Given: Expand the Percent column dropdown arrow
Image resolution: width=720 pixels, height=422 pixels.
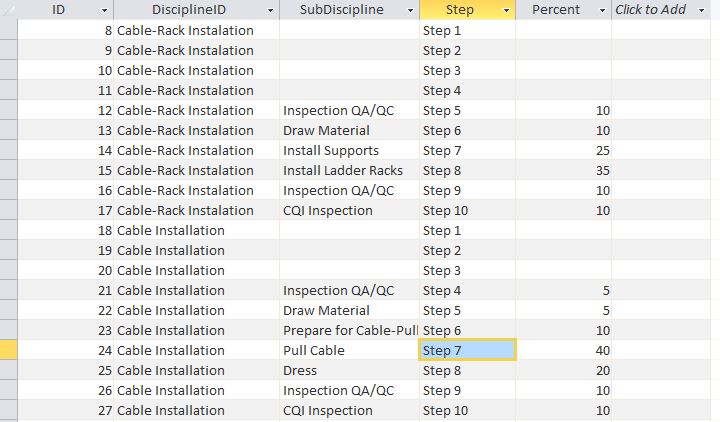Looking at the screenshot, I should click(x=602, y=10).
